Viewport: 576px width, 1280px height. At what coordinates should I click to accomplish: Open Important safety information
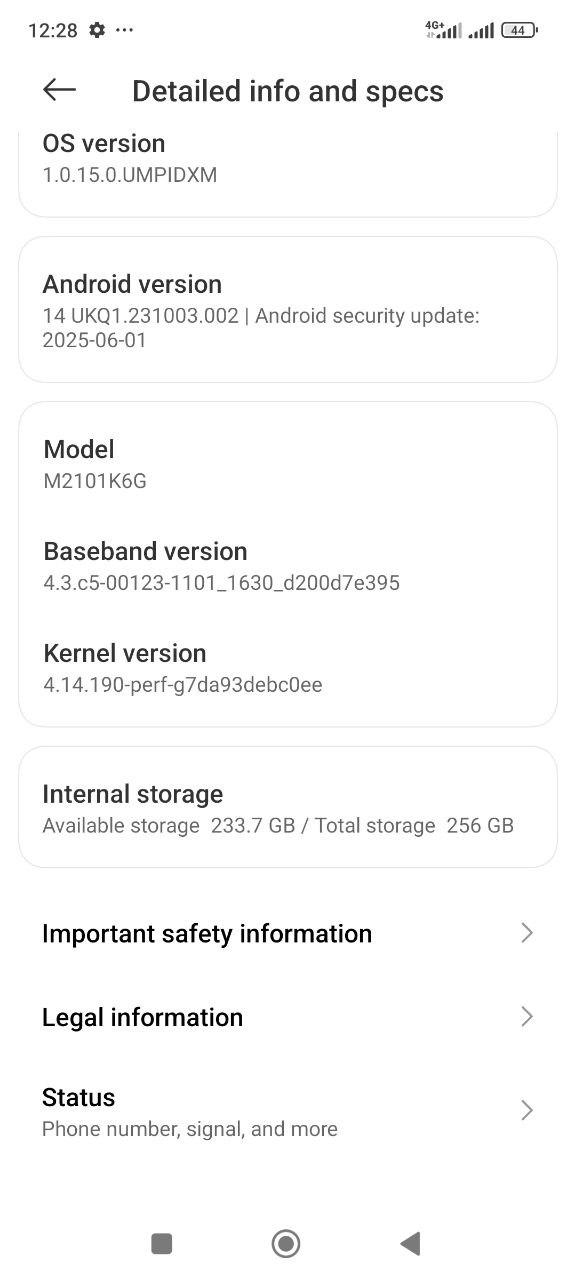pyautogui.click(x=288, y=933)
